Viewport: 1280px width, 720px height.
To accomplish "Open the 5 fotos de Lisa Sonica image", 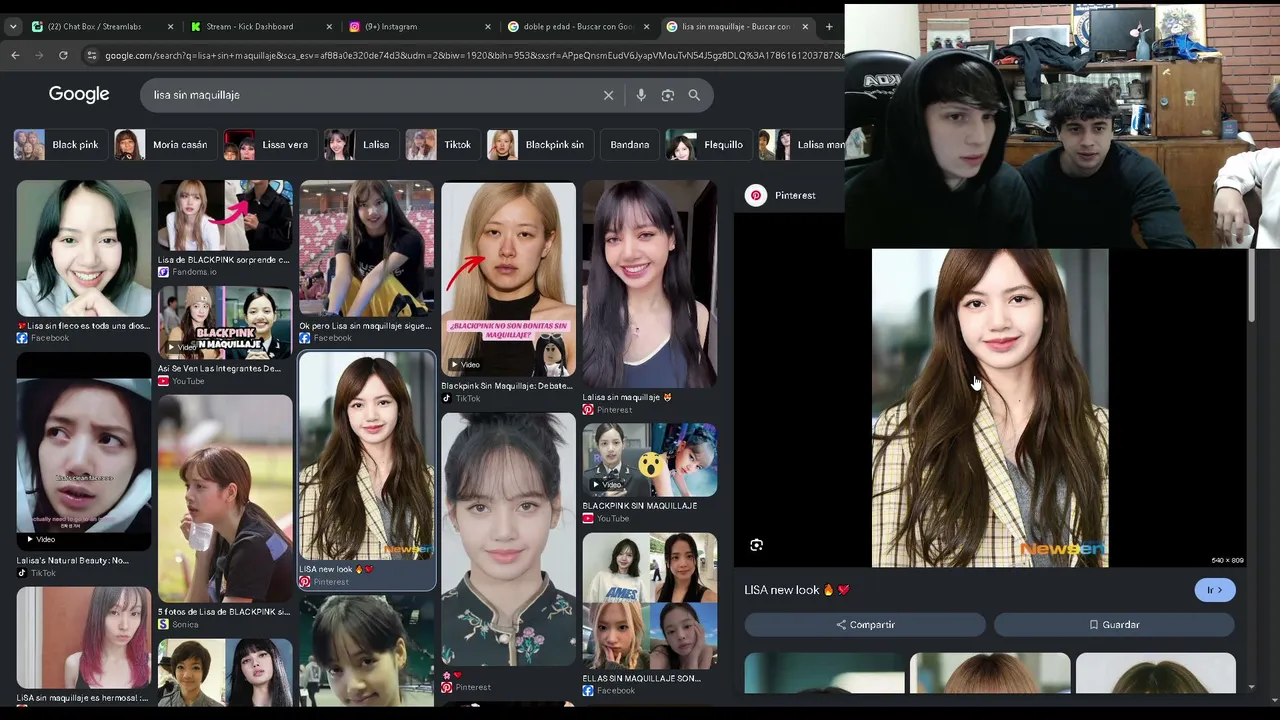I will (x=225, y=499).
